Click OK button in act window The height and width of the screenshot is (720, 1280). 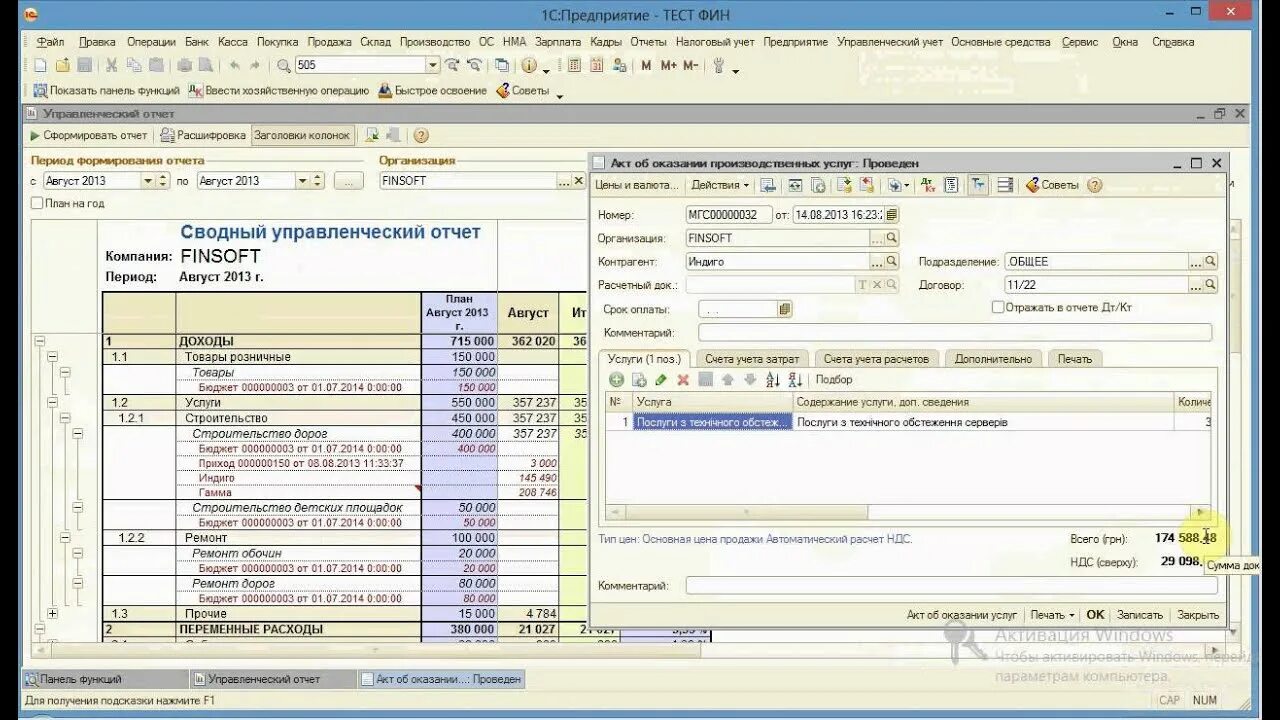click(x=1096, y=615)
